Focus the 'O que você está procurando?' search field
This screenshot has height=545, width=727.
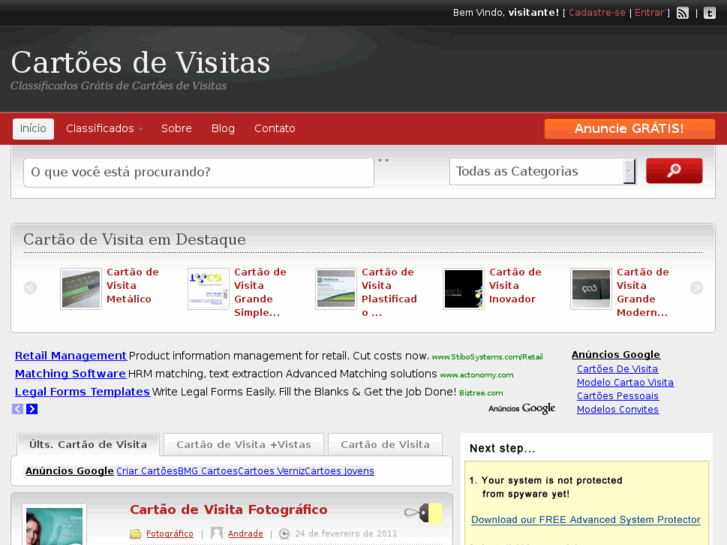coord(198,172)
